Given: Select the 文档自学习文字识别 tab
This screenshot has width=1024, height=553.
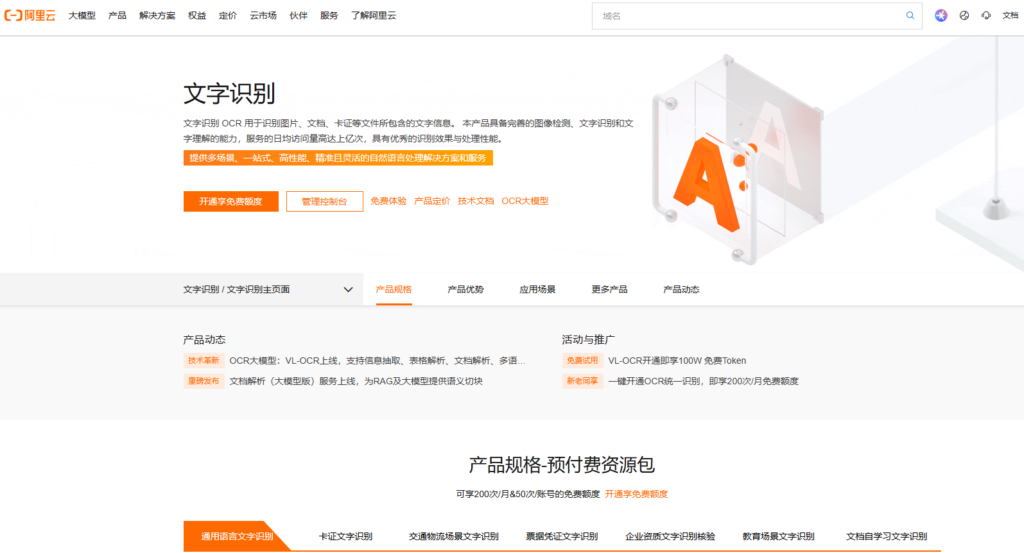Looking at the screenshot, I should coord(886,536).
